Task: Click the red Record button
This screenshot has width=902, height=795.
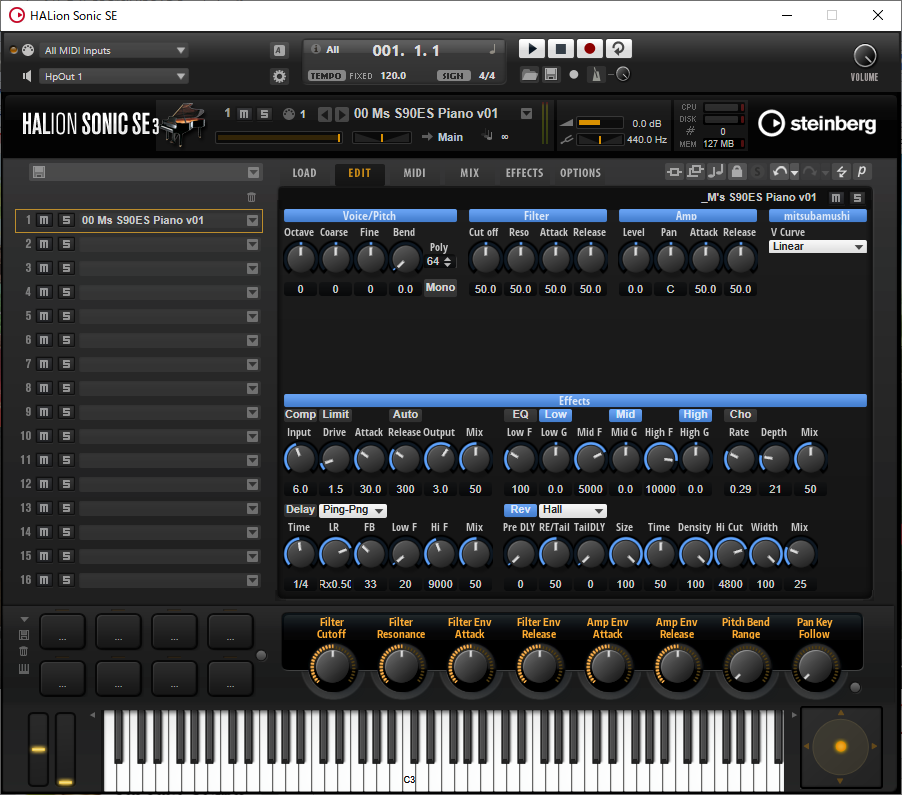Action: pyautogui.click(x=589, y=49)
